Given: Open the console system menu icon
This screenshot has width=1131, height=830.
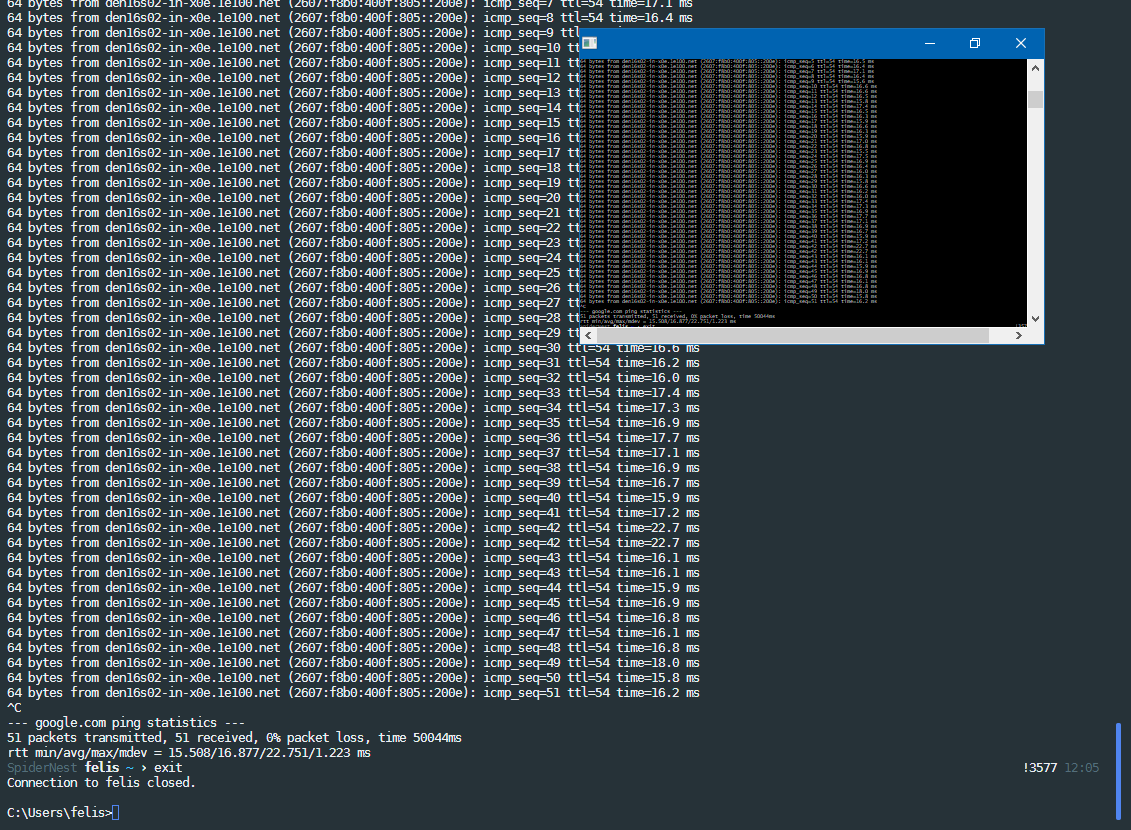Looking at the screenshot, I should (589, 43).
